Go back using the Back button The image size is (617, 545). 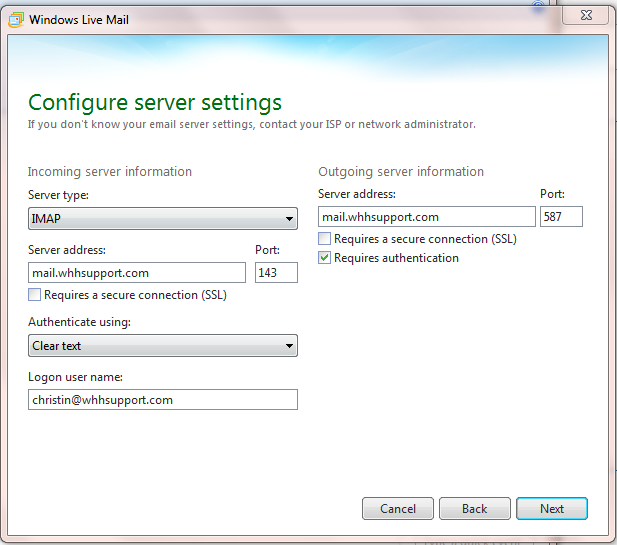(x=475, y=508)
